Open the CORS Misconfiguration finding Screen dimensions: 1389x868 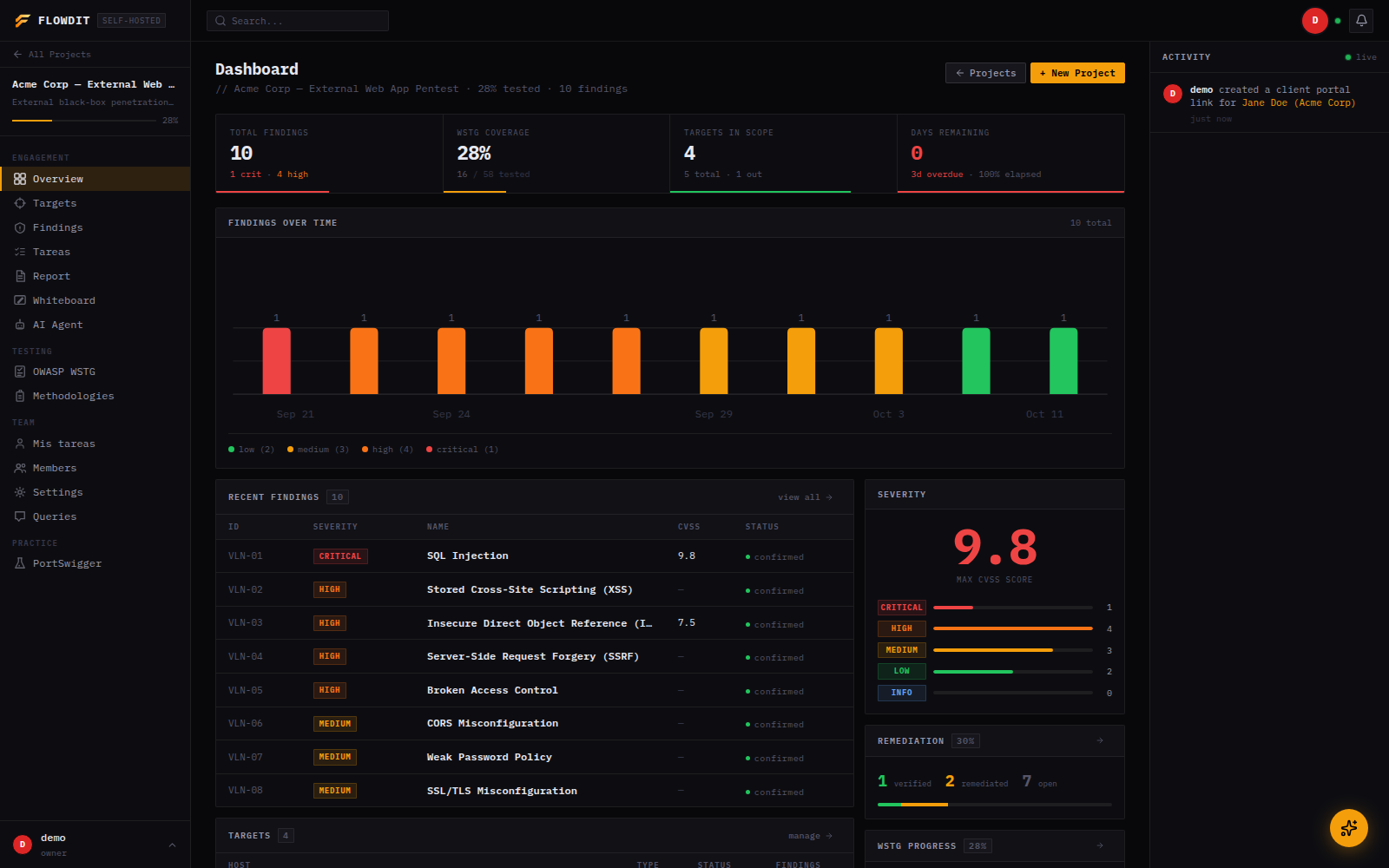point(534,724)
